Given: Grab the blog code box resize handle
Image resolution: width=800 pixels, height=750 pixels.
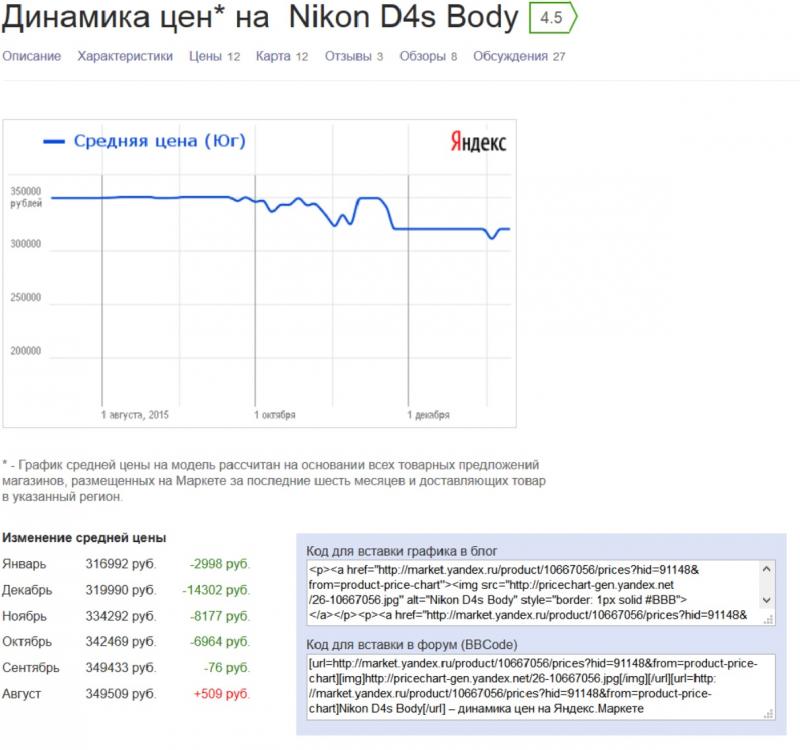Looking at the screenshot, I should pos(768,619).
